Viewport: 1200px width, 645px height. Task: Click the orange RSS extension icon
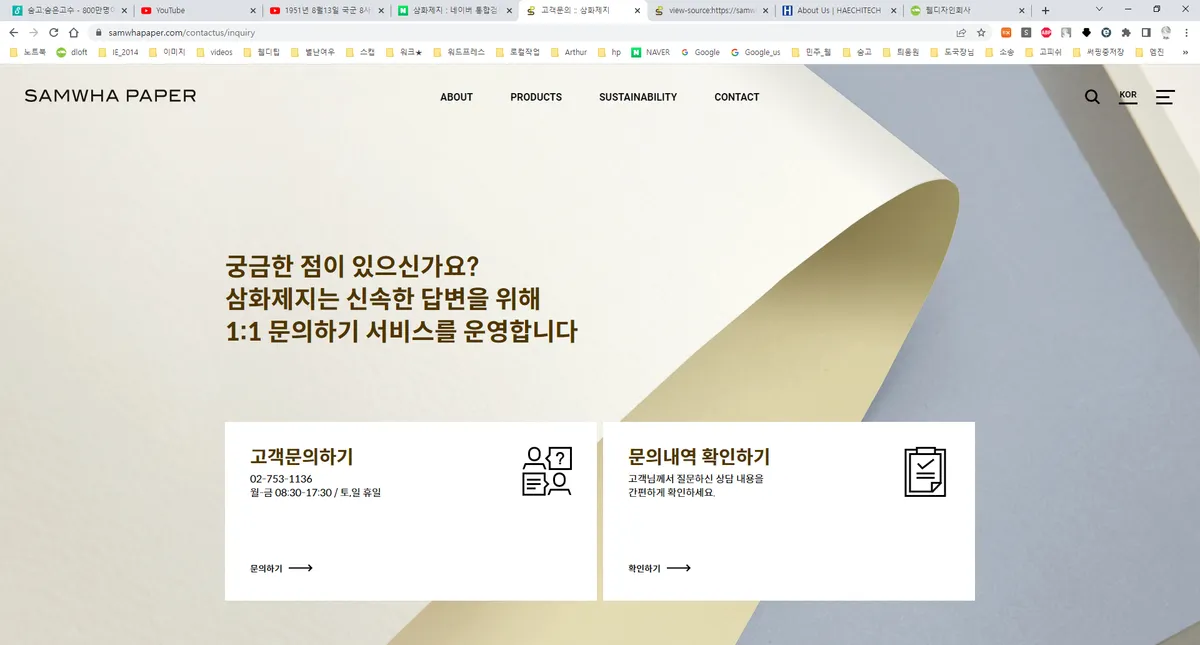pyautogui.click(x=1006, y=32)
